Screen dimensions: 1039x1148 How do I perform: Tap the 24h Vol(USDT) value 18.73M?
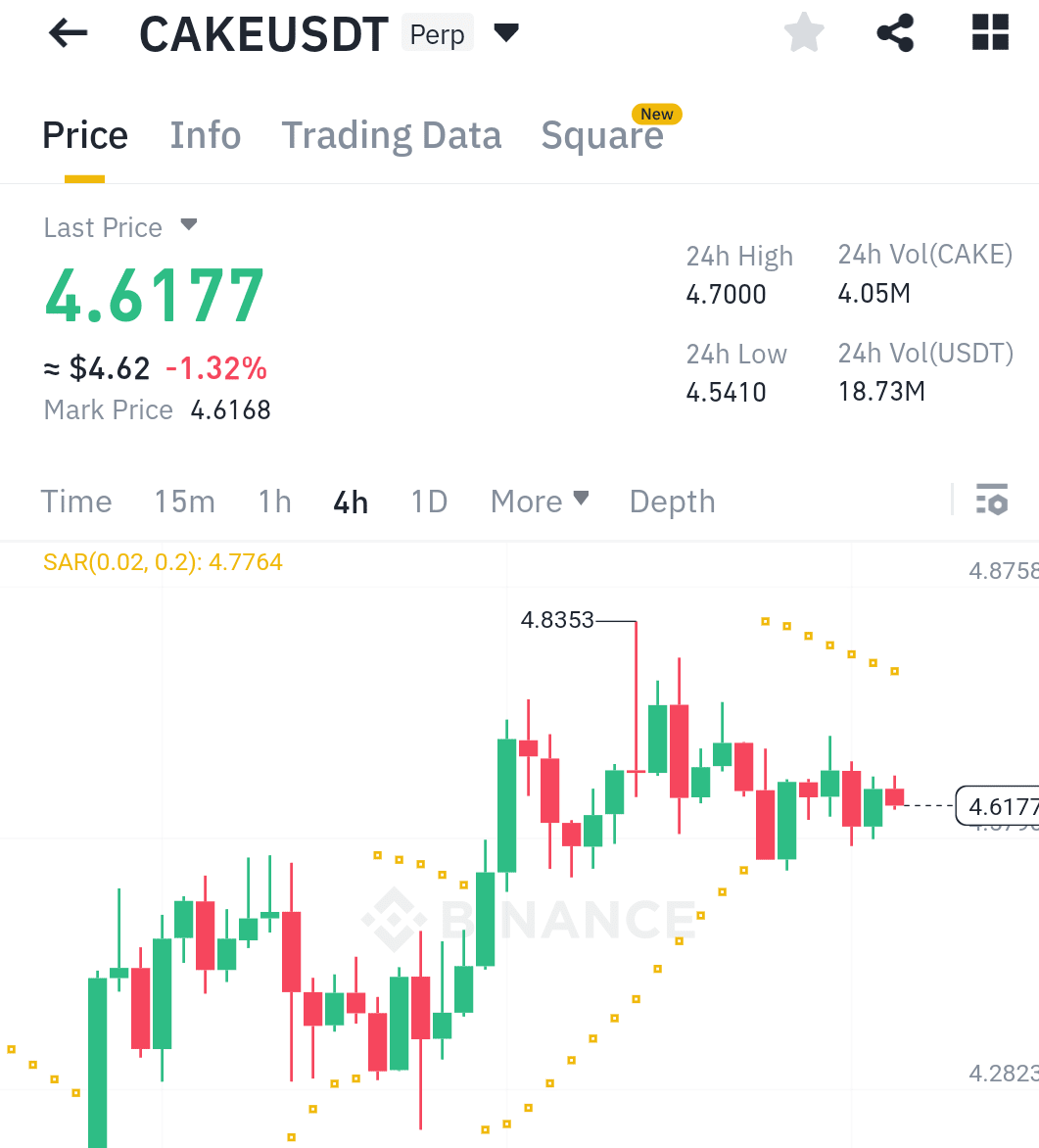(x=881, y=392)
